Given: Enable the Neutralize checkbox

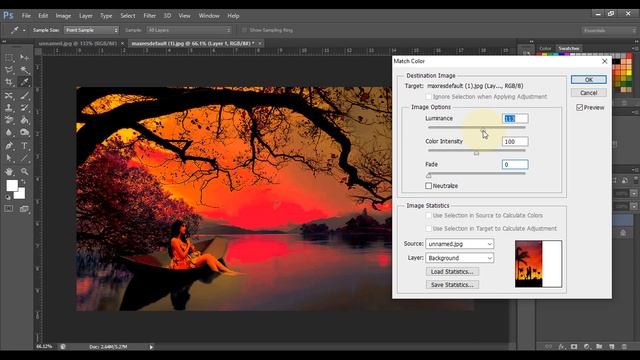Looking at the screenshot, I should click(x=429, y=186).
